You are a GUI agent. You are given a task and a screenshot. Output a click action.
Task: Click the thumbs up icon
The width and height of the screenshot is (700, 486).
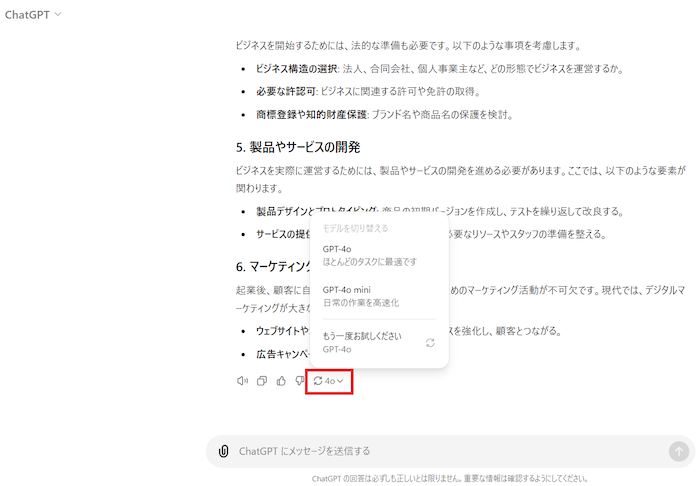pyautogui.click(x=281, y=381)
